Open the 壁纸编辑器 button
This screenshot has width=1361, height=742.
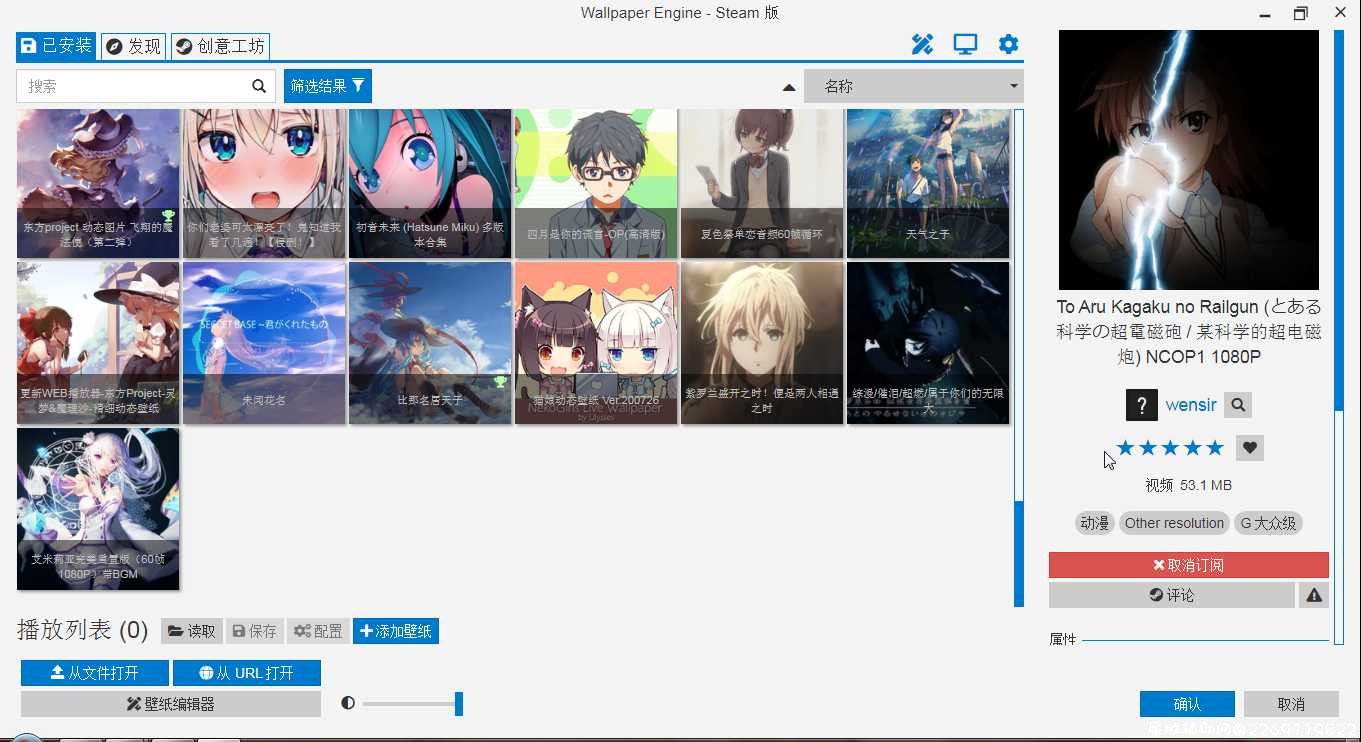(171, 704)
